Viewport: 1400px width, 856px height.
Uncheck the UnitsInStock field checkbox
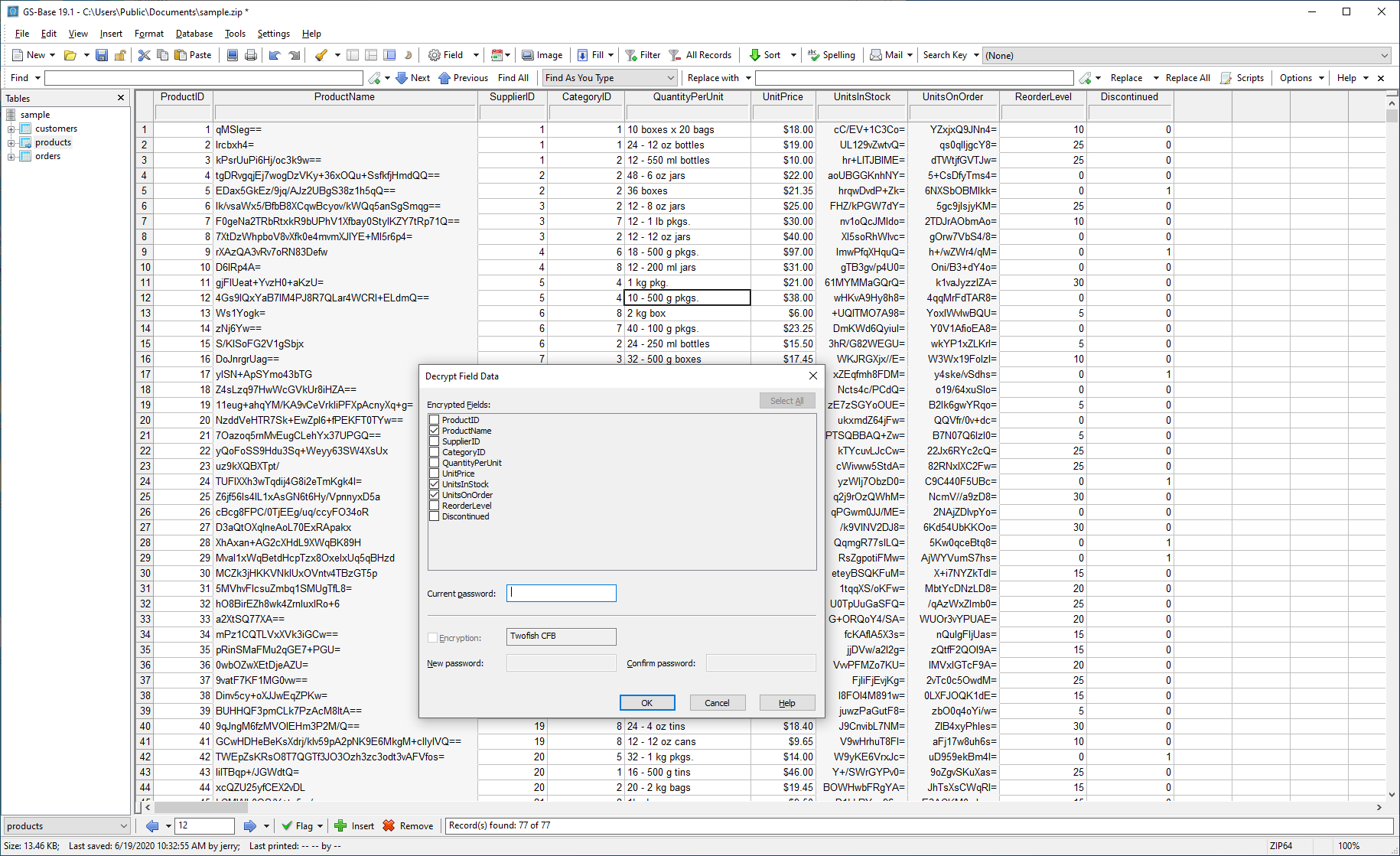click(435, 484)
